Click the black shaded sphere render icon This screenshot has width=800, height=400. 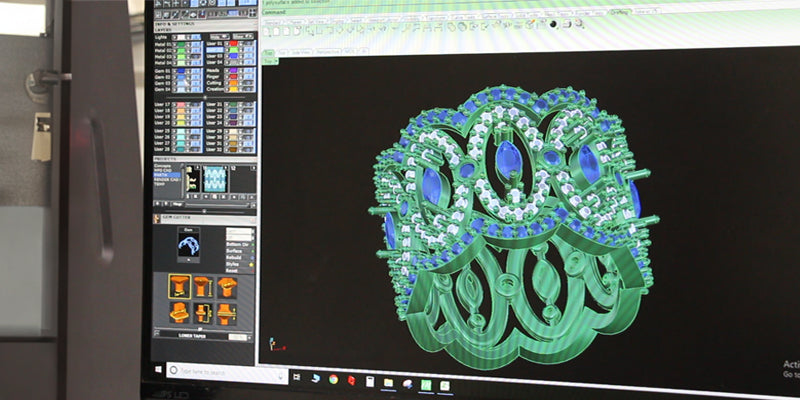point(553,24)
